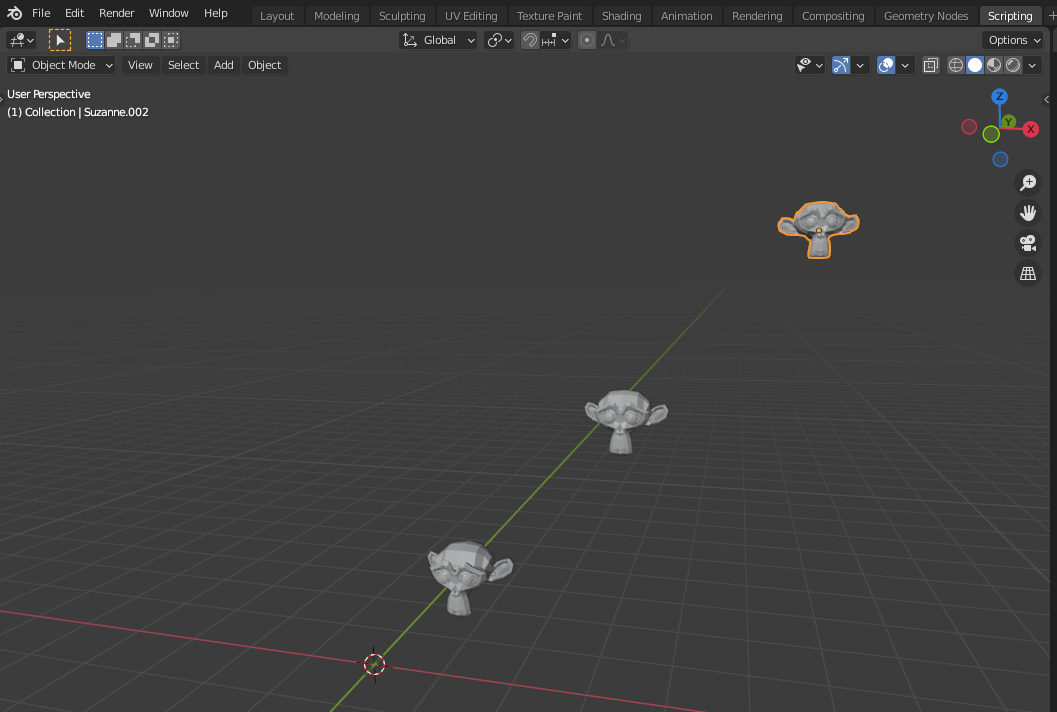Open the shading options dropdown arrow
The height and width of the screenshot is (712, 1057).
pyautogui.click(x=1032, y=65)
